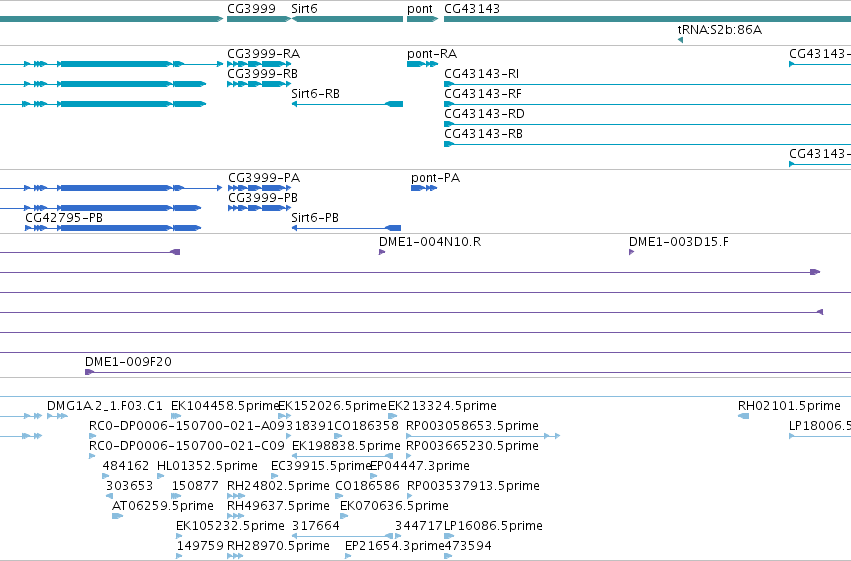Viewport: 851px width, 561px height.
Task: Click protein feature CG3999-PA
Action: (x=259, y=188)
